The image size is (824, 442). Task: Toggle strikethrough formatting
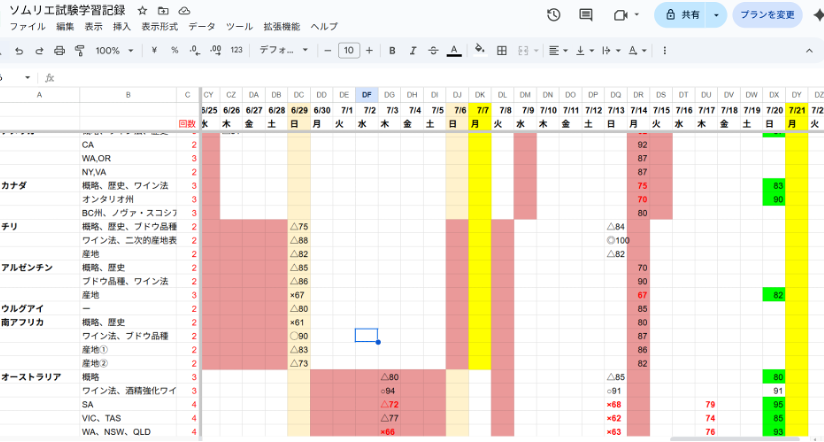pos(432,50)
